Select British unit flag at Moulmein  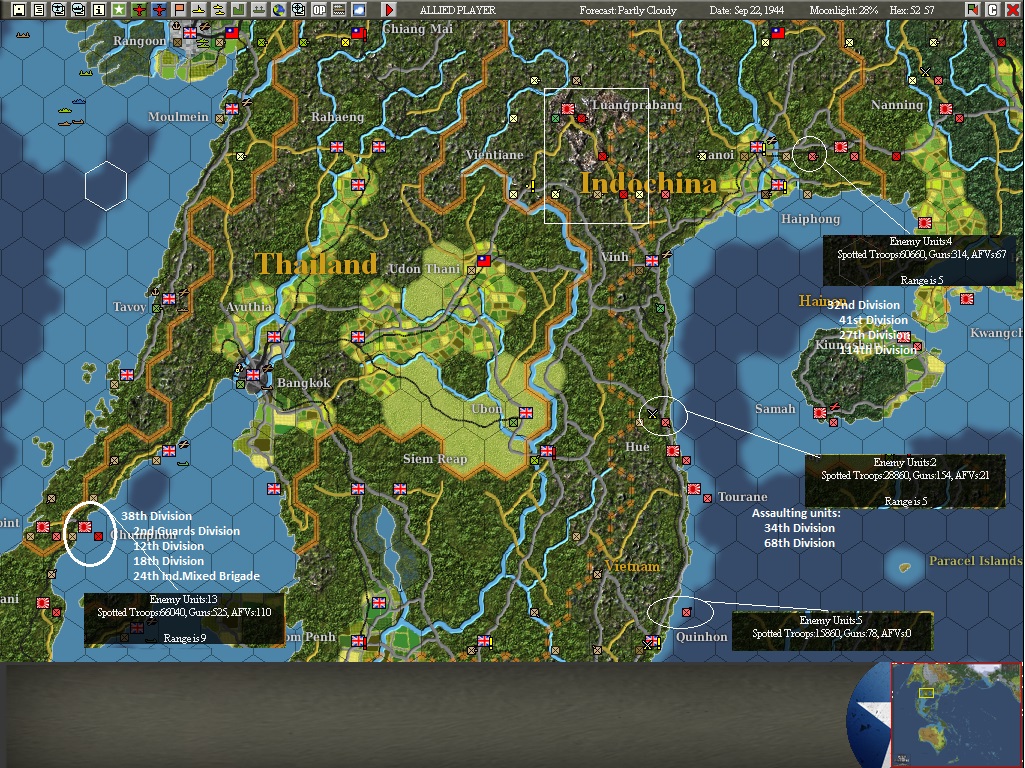point(232,109)
